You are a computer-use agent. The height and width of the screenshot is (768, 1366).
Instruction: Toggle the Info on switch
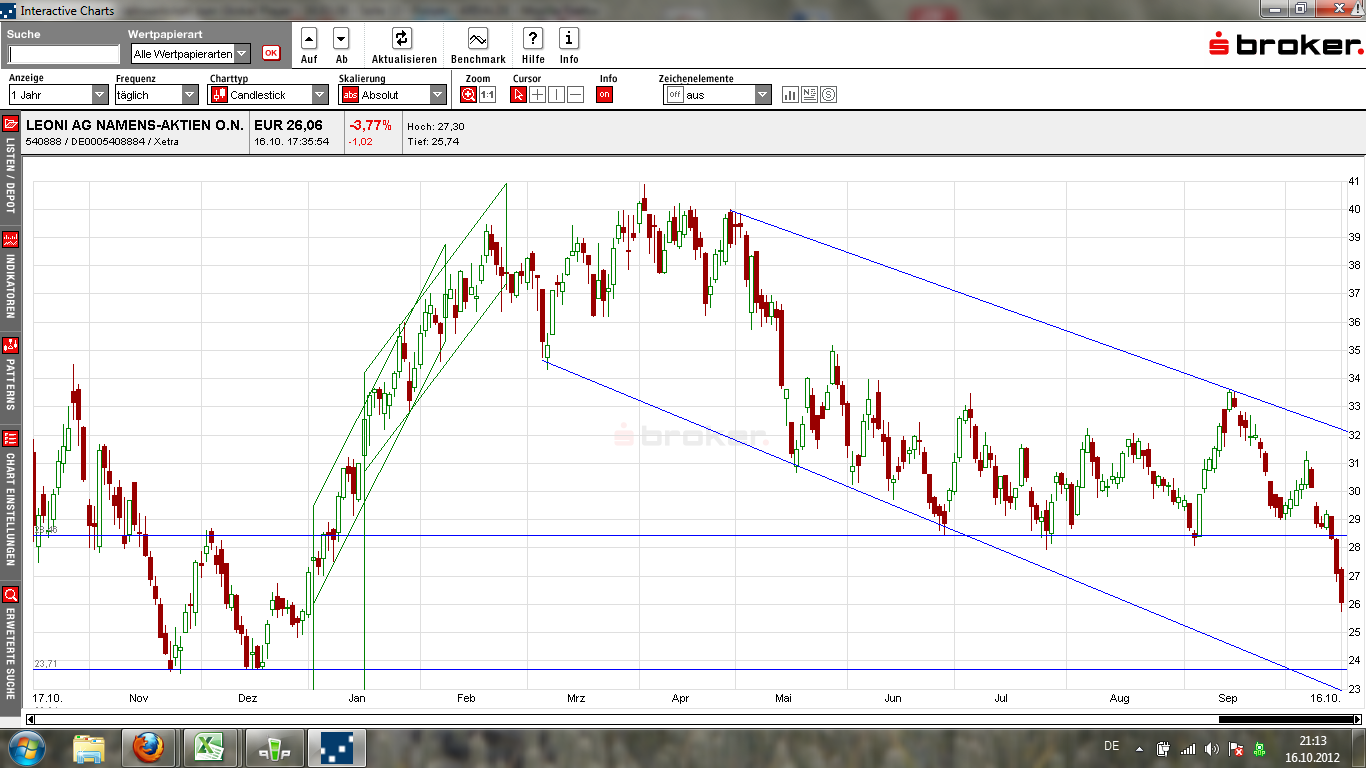(x=604, y=95)
